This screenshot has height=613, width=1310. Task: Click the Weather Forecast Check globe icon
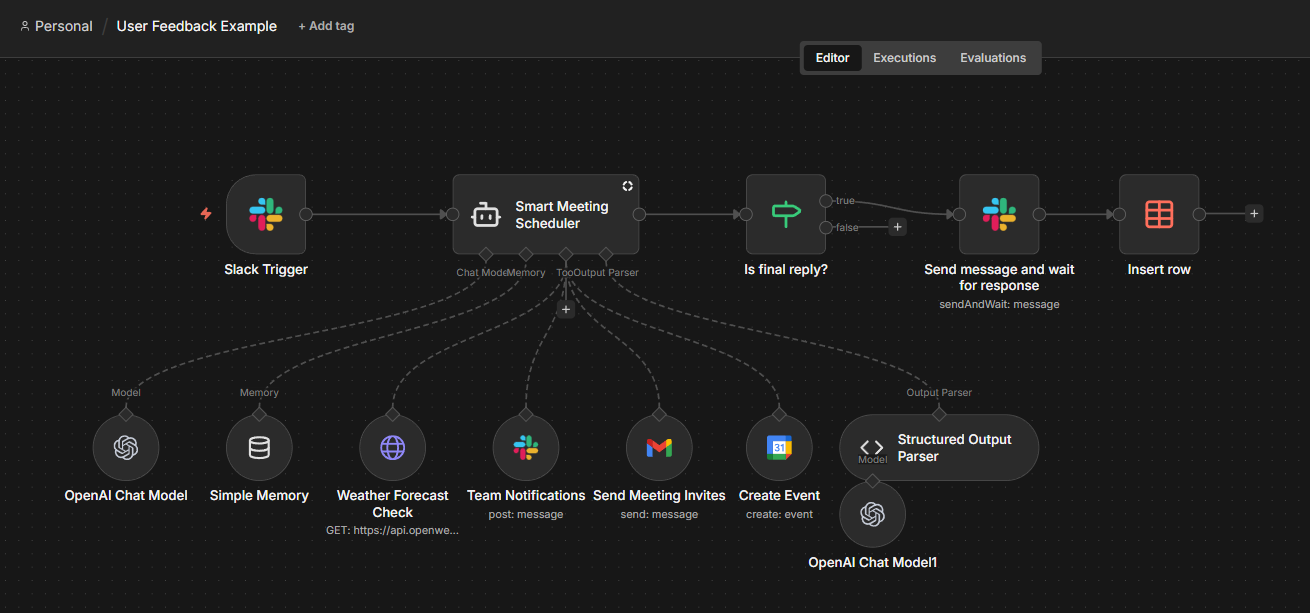392,447
